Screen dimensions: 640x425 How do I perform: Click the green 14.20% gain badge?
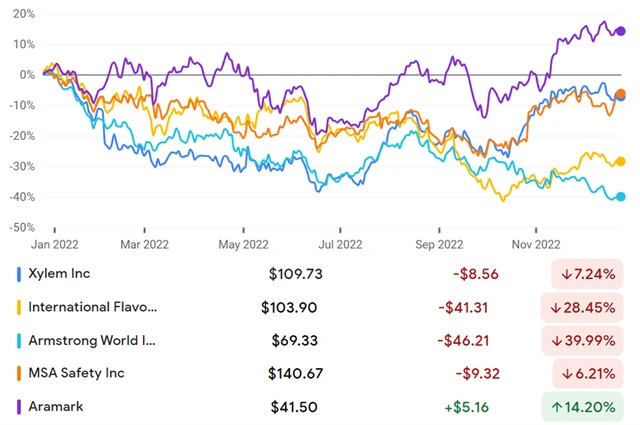pyautogui.click(x=588, y=407)
